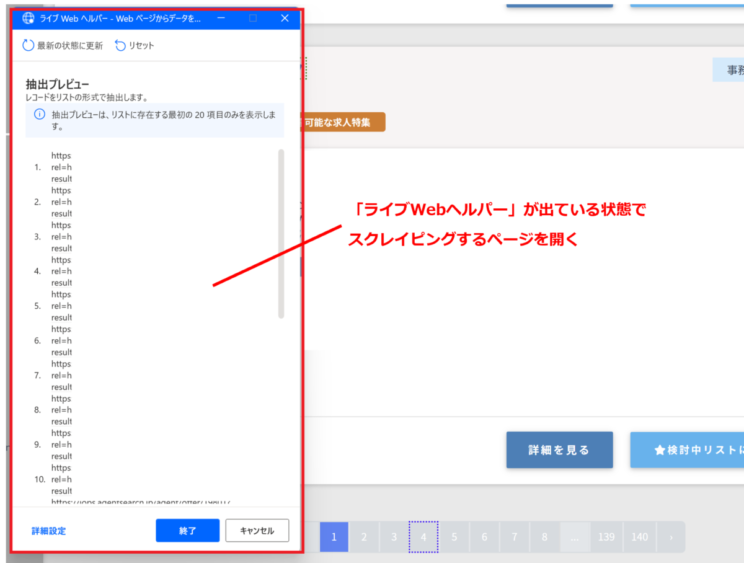Go to pagination page 3
The image size is (744, 563).
[x=394, y=537]
